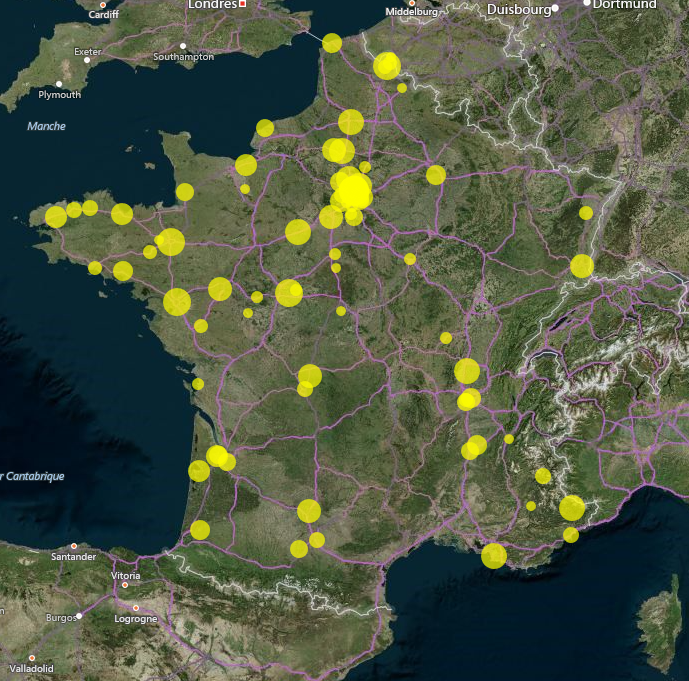Click the Cardiff city marker dot

click(x=103, y=5)
